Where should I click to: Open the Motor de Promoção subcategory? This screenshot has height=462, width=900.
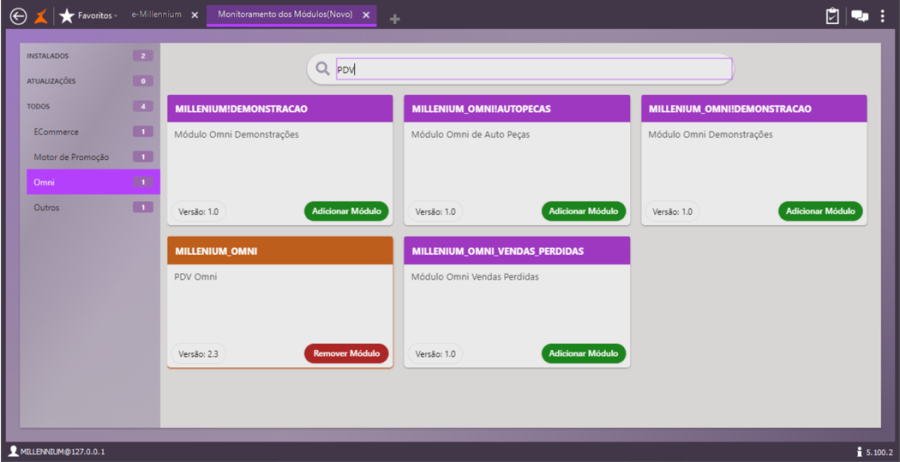point(93,157)
